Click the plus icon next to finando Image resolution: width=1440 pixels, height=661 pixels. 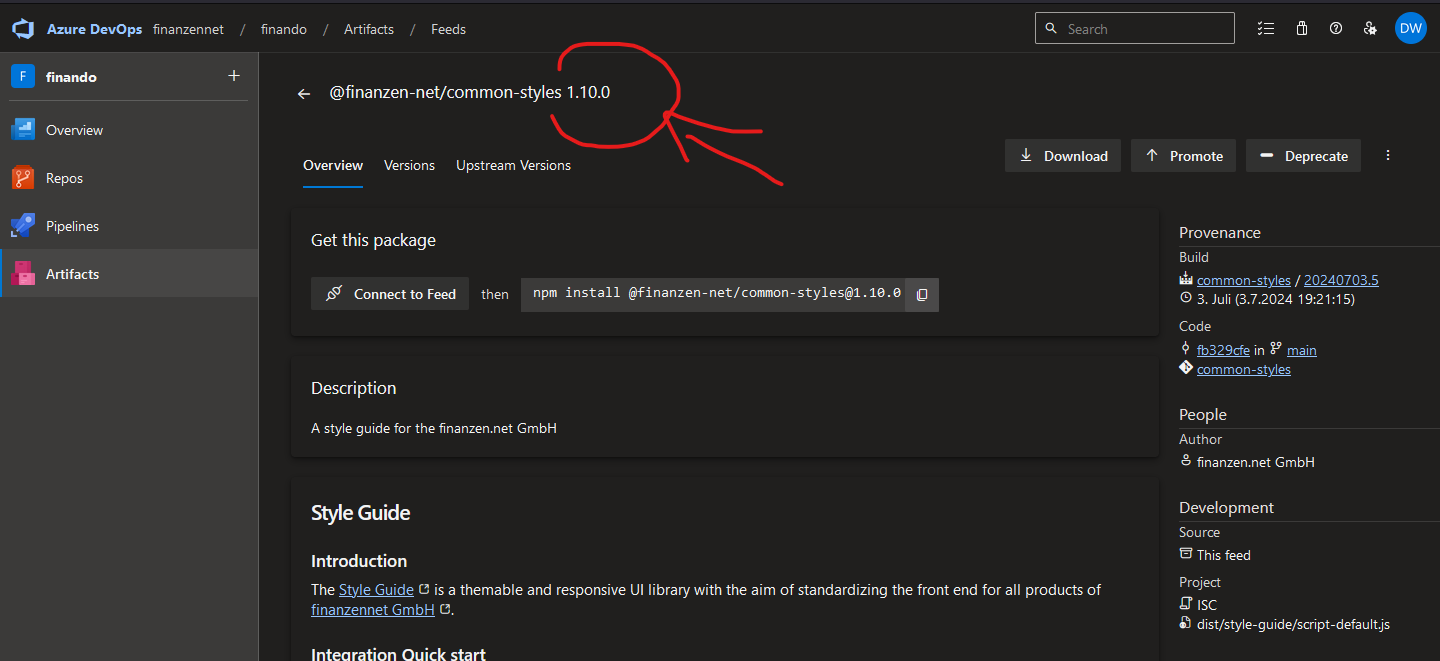coord(234,76)
